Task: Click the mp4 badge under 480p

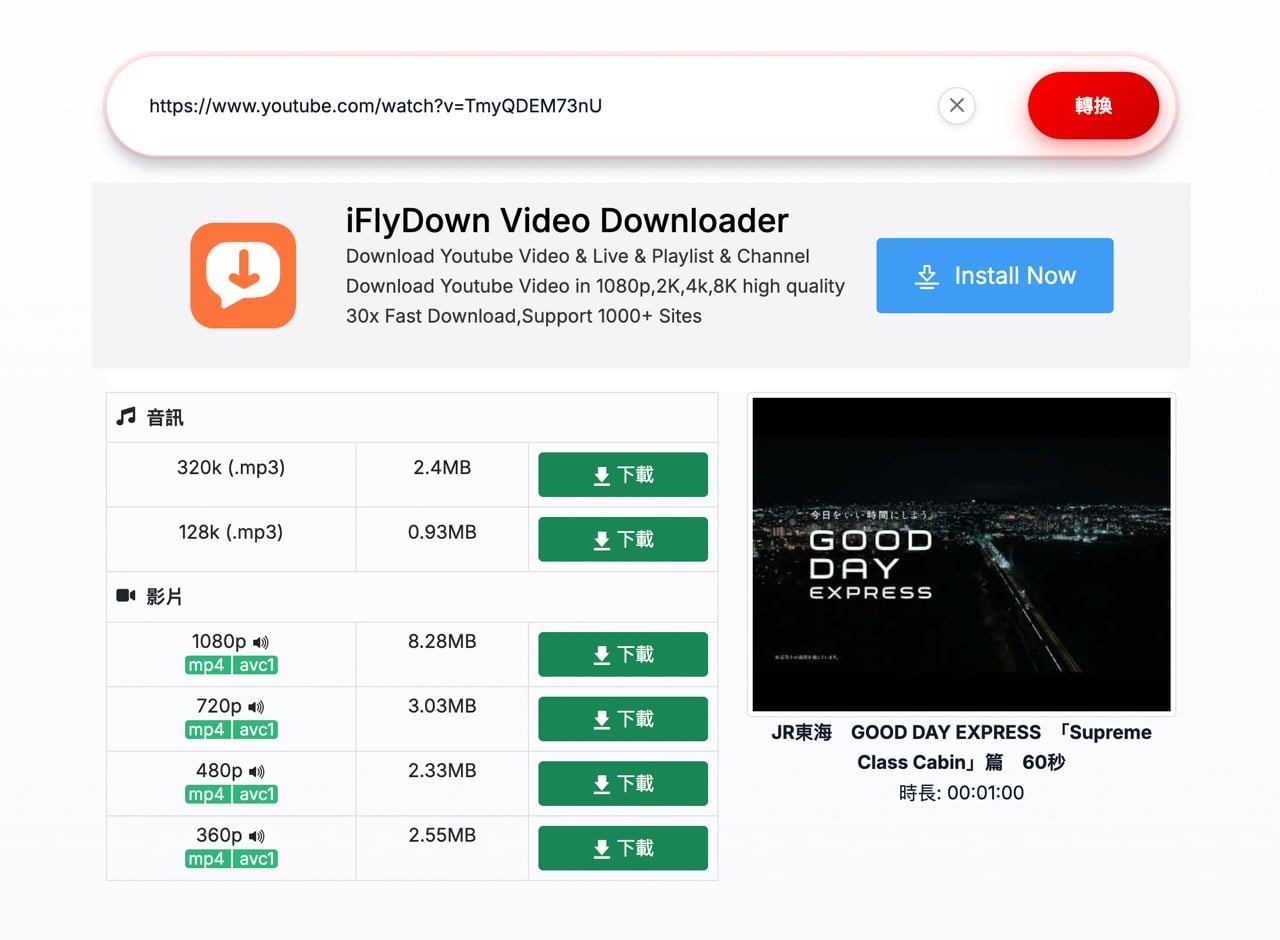Action: click(x=208, y=794)
